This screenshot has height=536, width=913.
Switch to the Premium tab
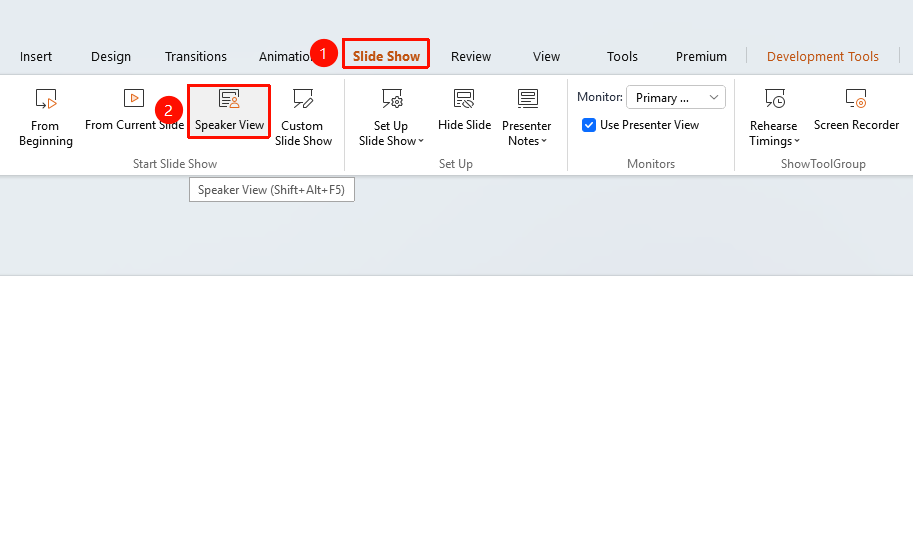(x=701, y=56)
